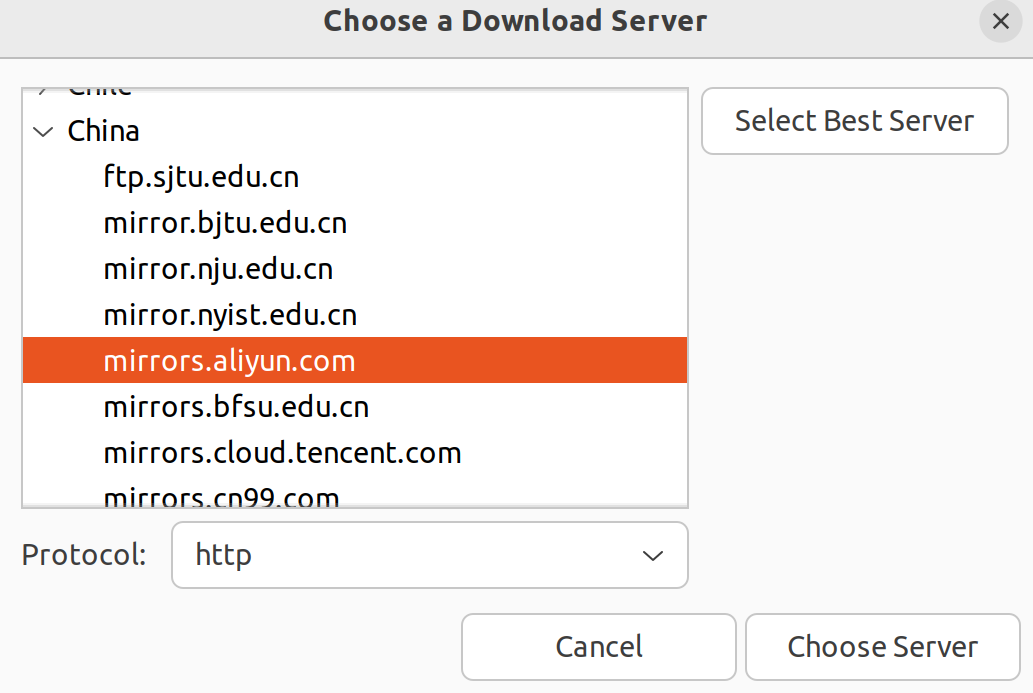
Task: Click the "Protocol:" label text
Action: (x=84, y=555)
